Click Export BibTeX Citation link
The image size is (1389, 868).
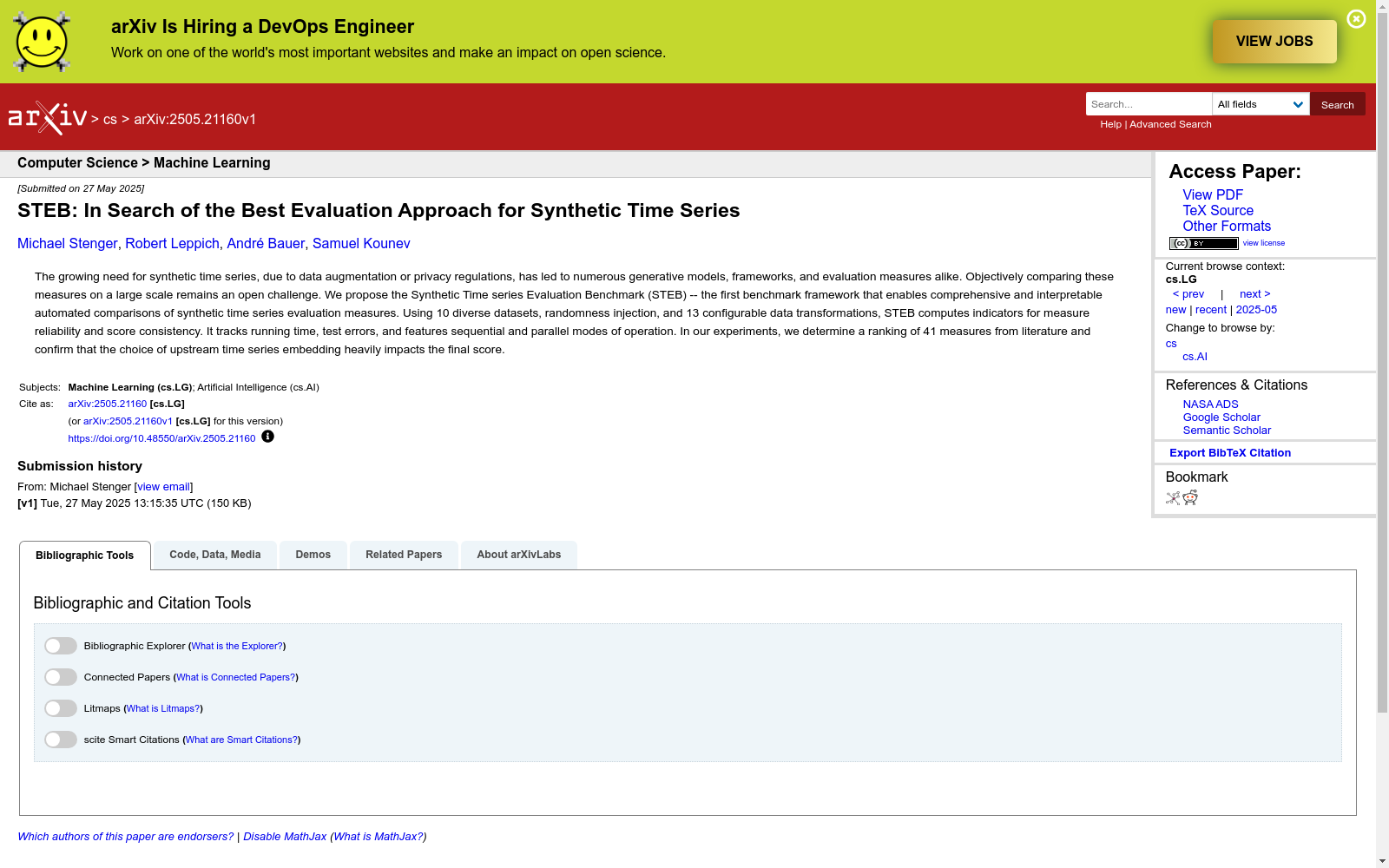click(x=1230, y=453)
